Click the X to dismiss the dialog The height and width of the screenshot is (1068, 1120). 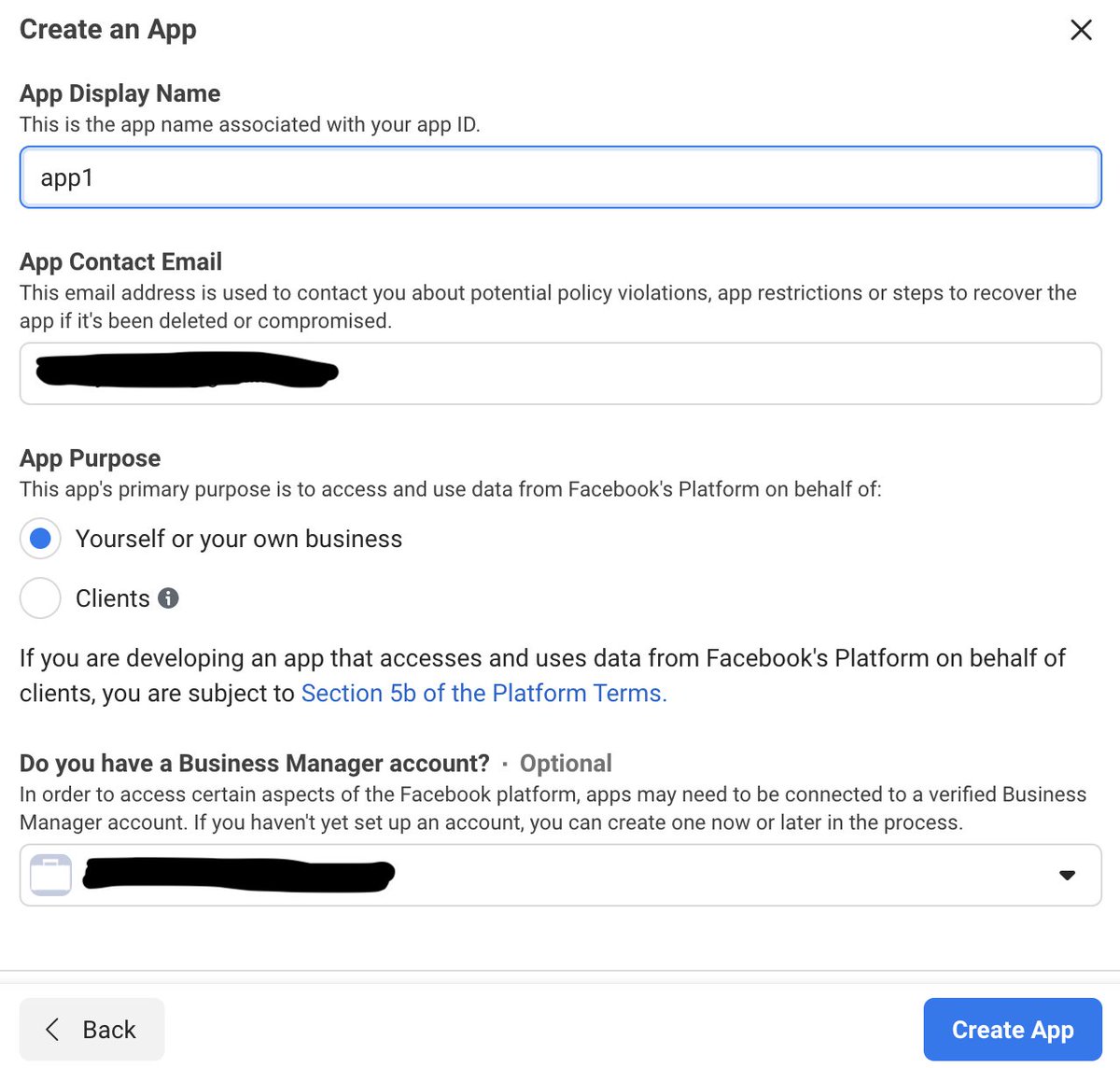(x=1081, y=30)
